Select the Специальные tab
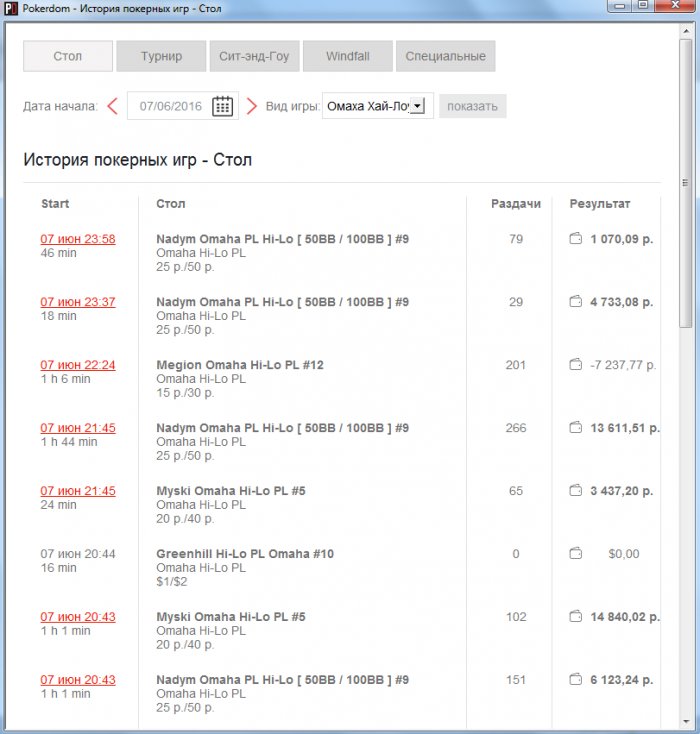 coord(445,56)
